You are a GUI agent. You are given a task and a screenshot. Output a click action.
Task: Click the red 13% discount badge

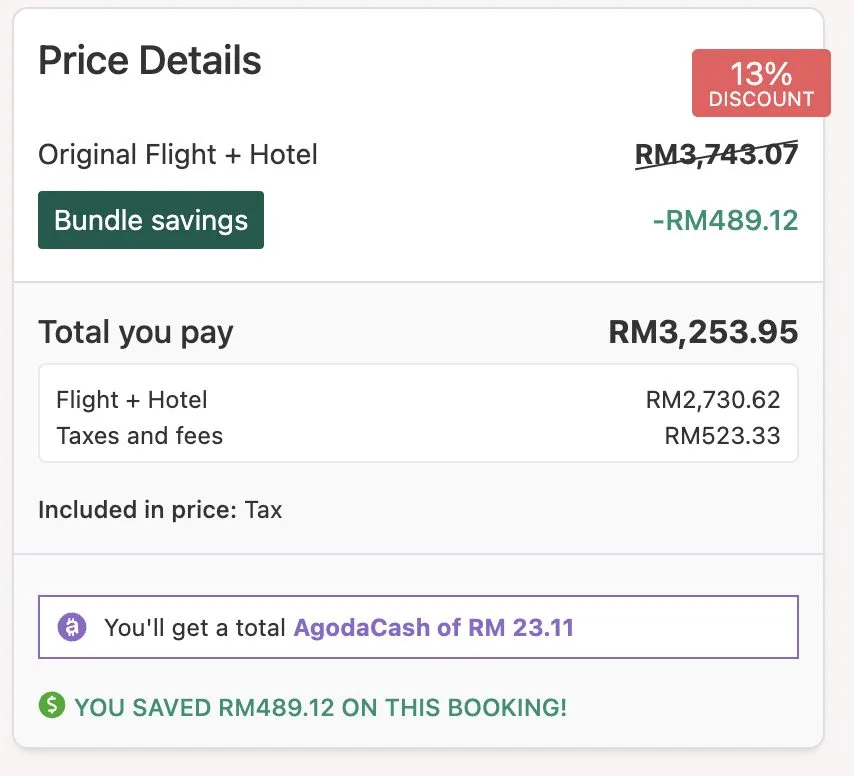761,83
